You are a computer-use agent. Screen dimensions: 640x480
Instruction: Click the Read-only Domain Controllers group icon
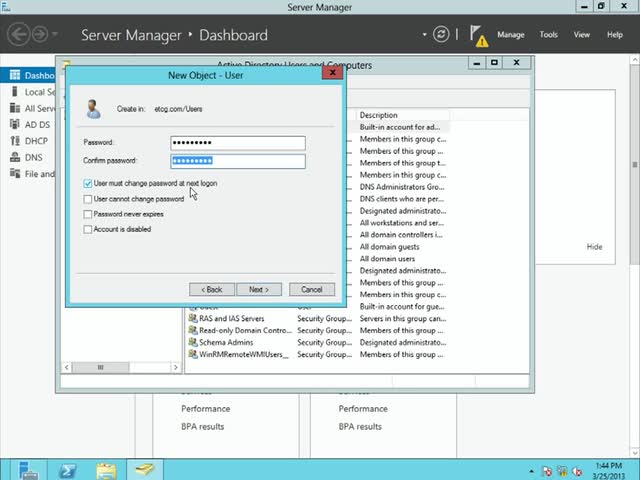pos(193,330)
